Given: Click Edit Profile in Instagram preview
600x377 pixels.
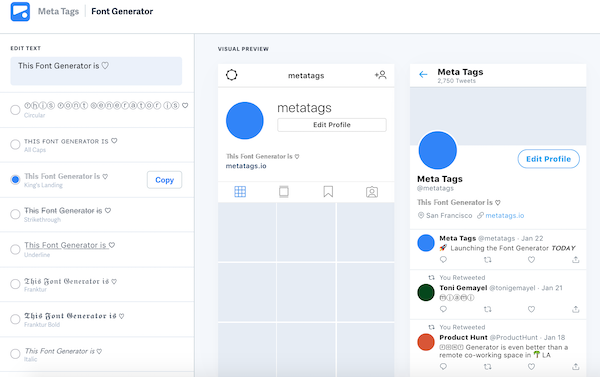Looking at the screenshot, I should [332, 125].
